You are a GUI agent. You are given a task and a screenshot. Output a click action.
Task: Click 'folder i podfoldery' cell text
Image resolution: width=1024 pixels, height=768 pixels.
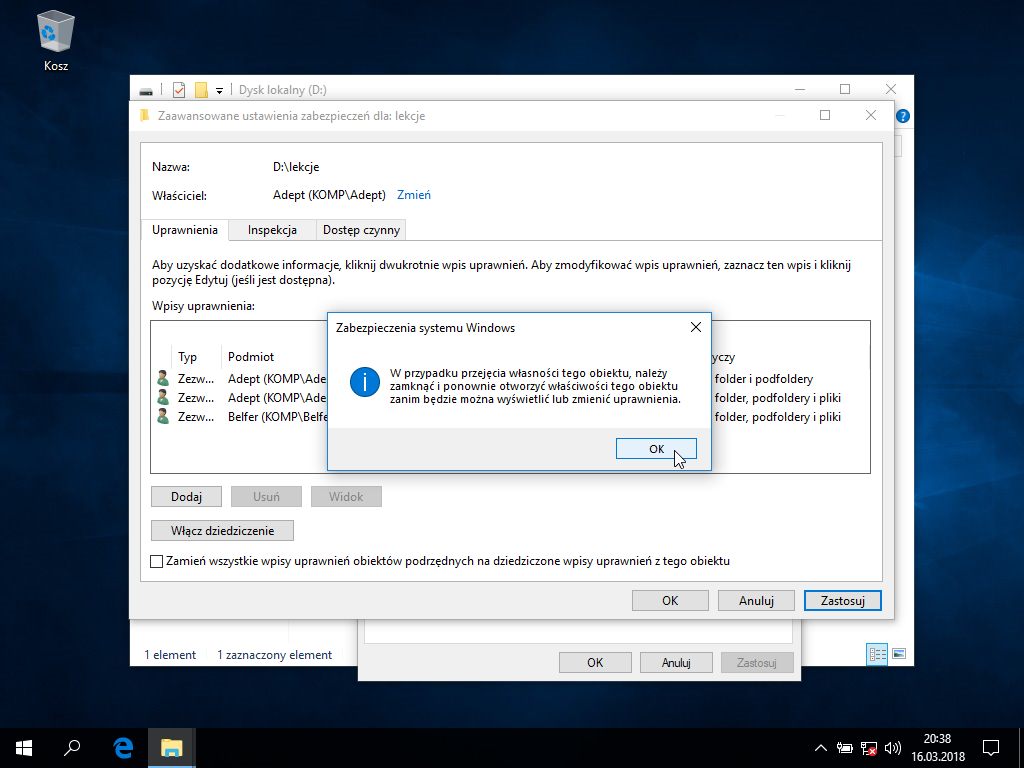tap(763, 379)
